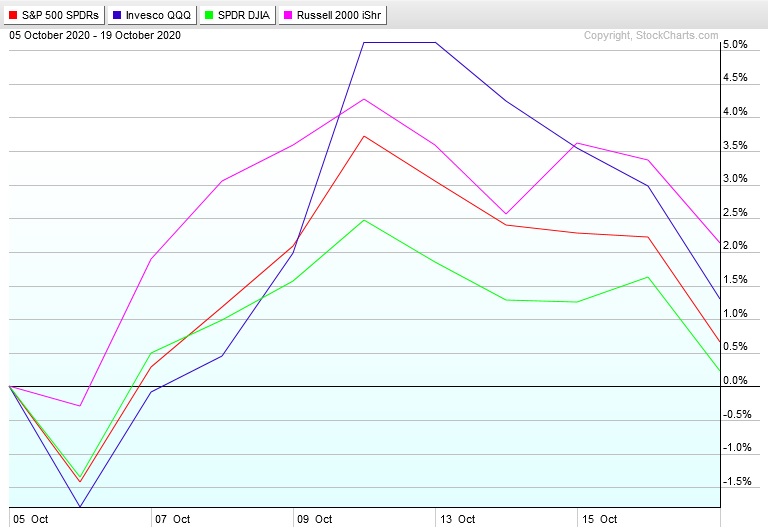Click the 05 Oct date label
The width and height of the screenshot is (768, 531).
30,519
